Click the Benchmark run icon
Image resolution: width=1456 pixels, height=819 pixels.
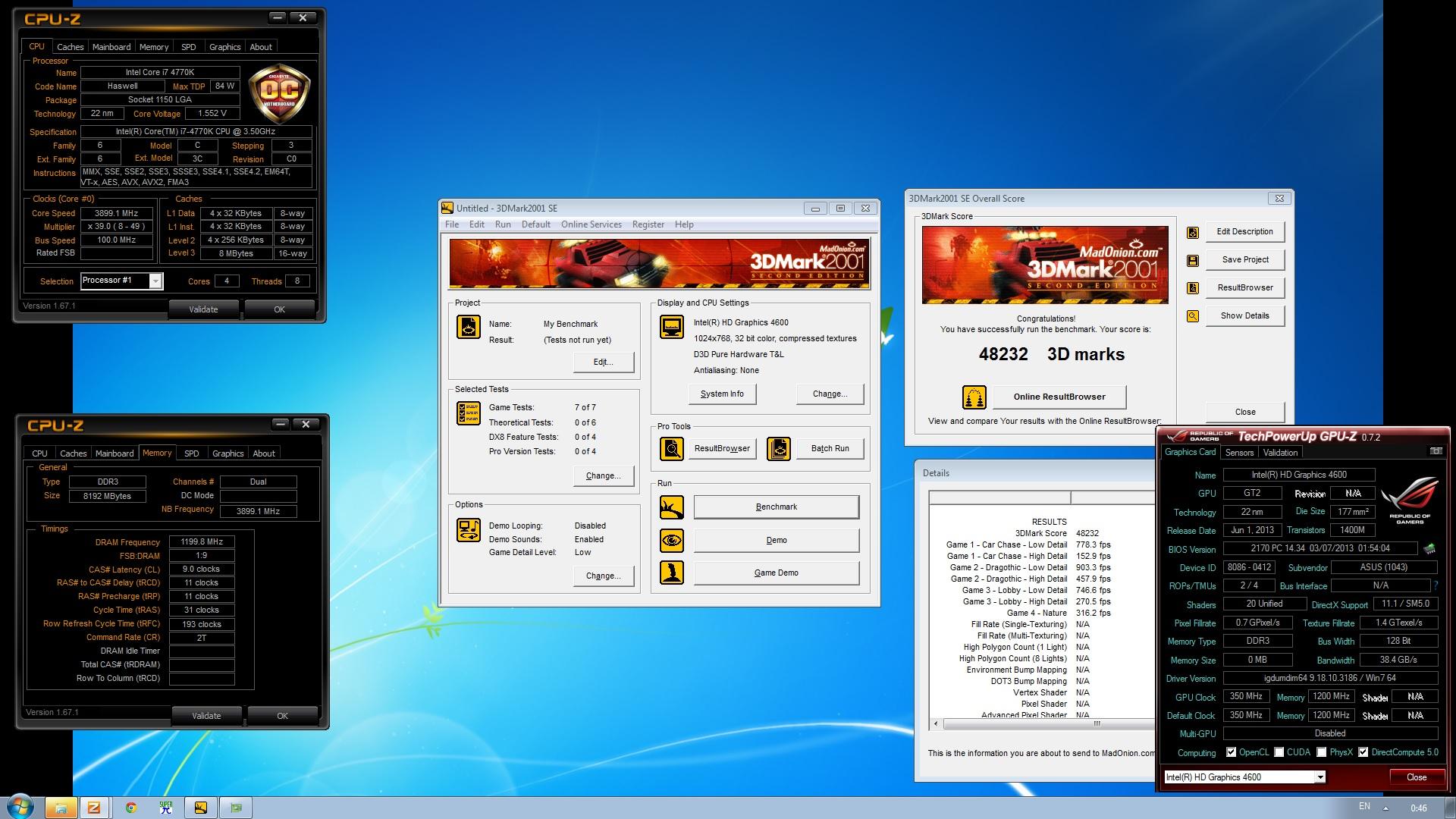tap(672, 507)
